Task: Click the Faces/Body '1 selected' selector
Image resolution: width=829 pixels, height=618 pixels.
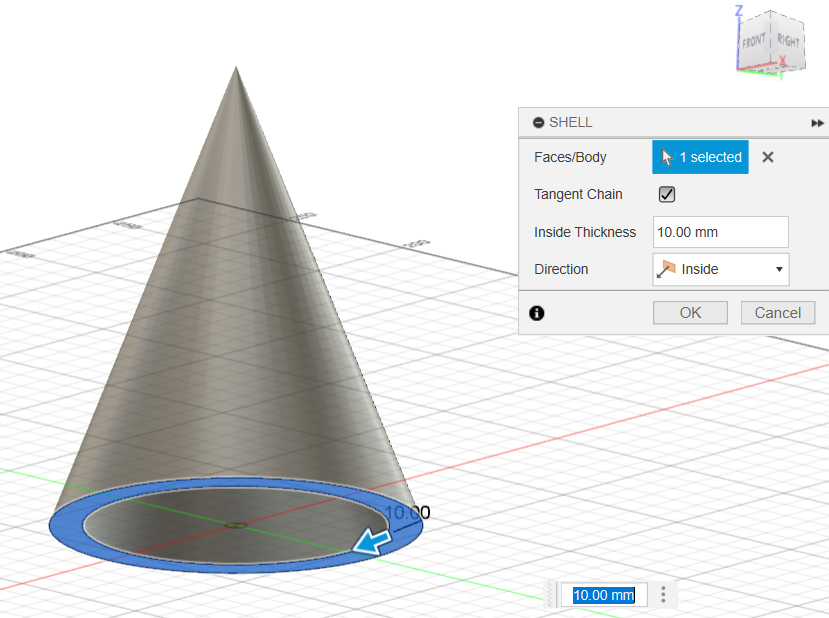Action: tap(700, 157)
